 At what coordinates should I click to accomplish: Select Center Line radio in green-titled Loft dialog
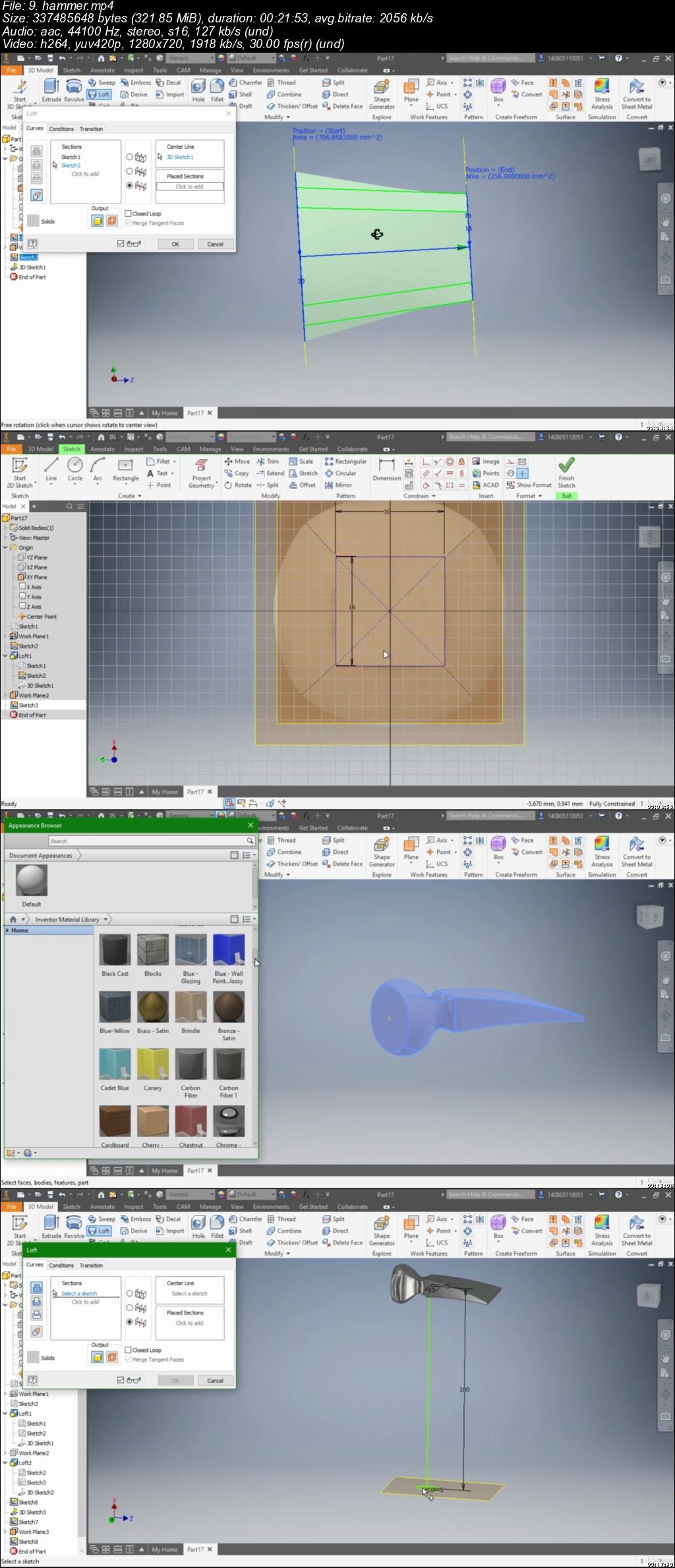(x=129, y=1308)
